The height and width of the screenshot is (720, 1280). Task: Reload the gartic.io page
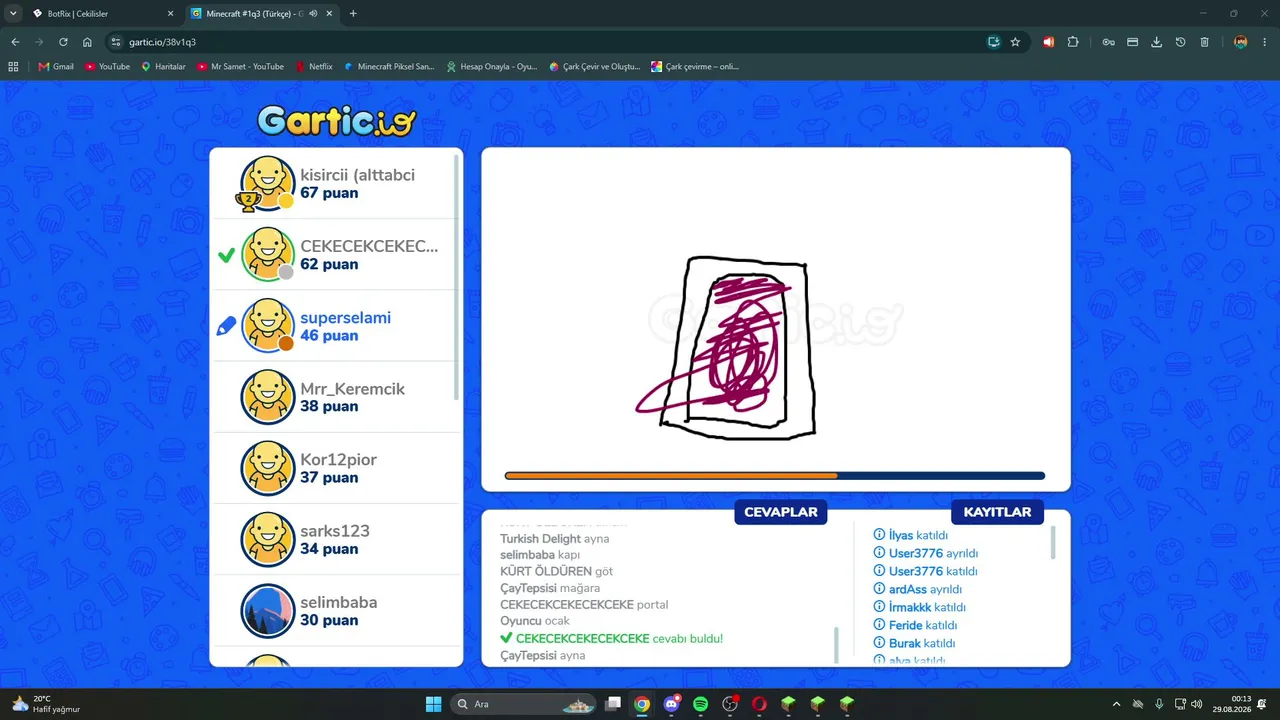(63, 42)
